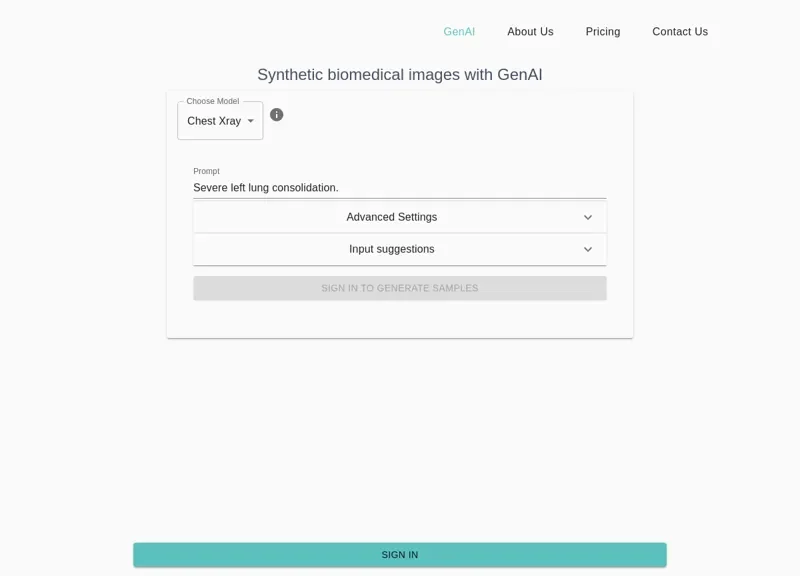Click the 'Chest Xray' selected value
This screenshot has width=800, height=576.
214,121
